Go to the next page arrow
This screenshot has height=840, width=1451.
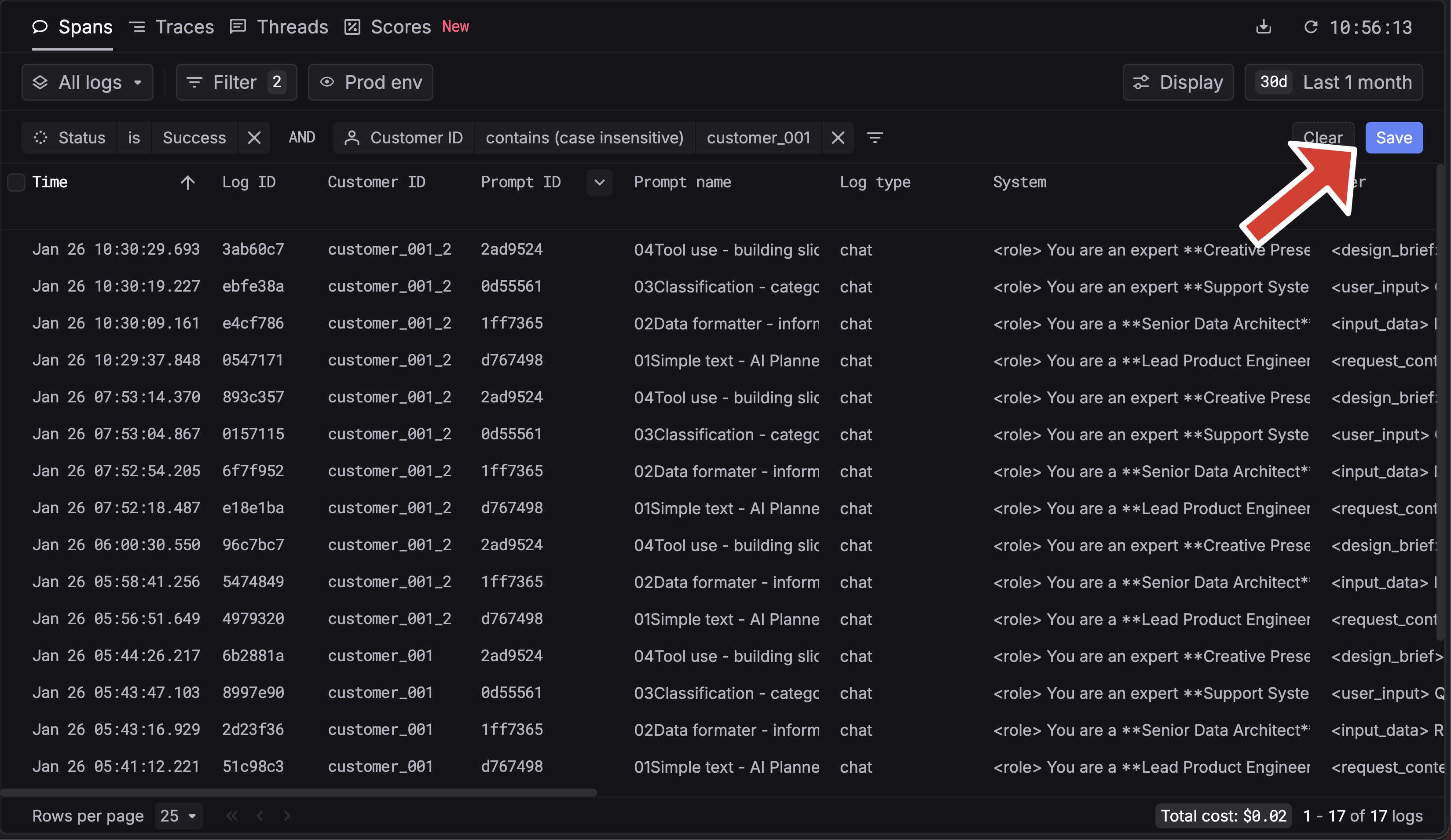(287, 815)
